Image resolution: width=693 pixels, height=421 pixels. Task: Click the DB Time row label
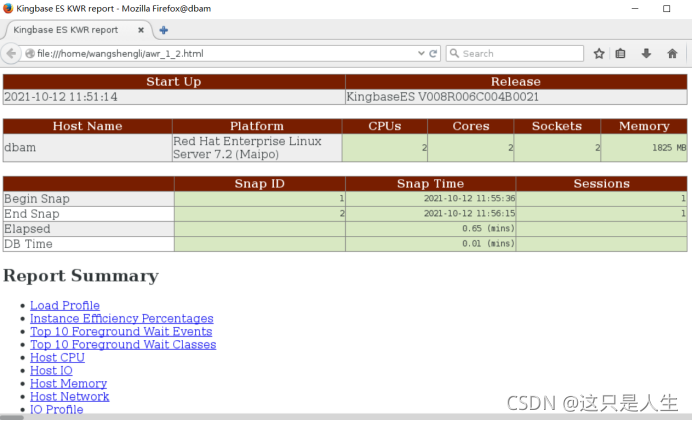click(x=28, y=244)
